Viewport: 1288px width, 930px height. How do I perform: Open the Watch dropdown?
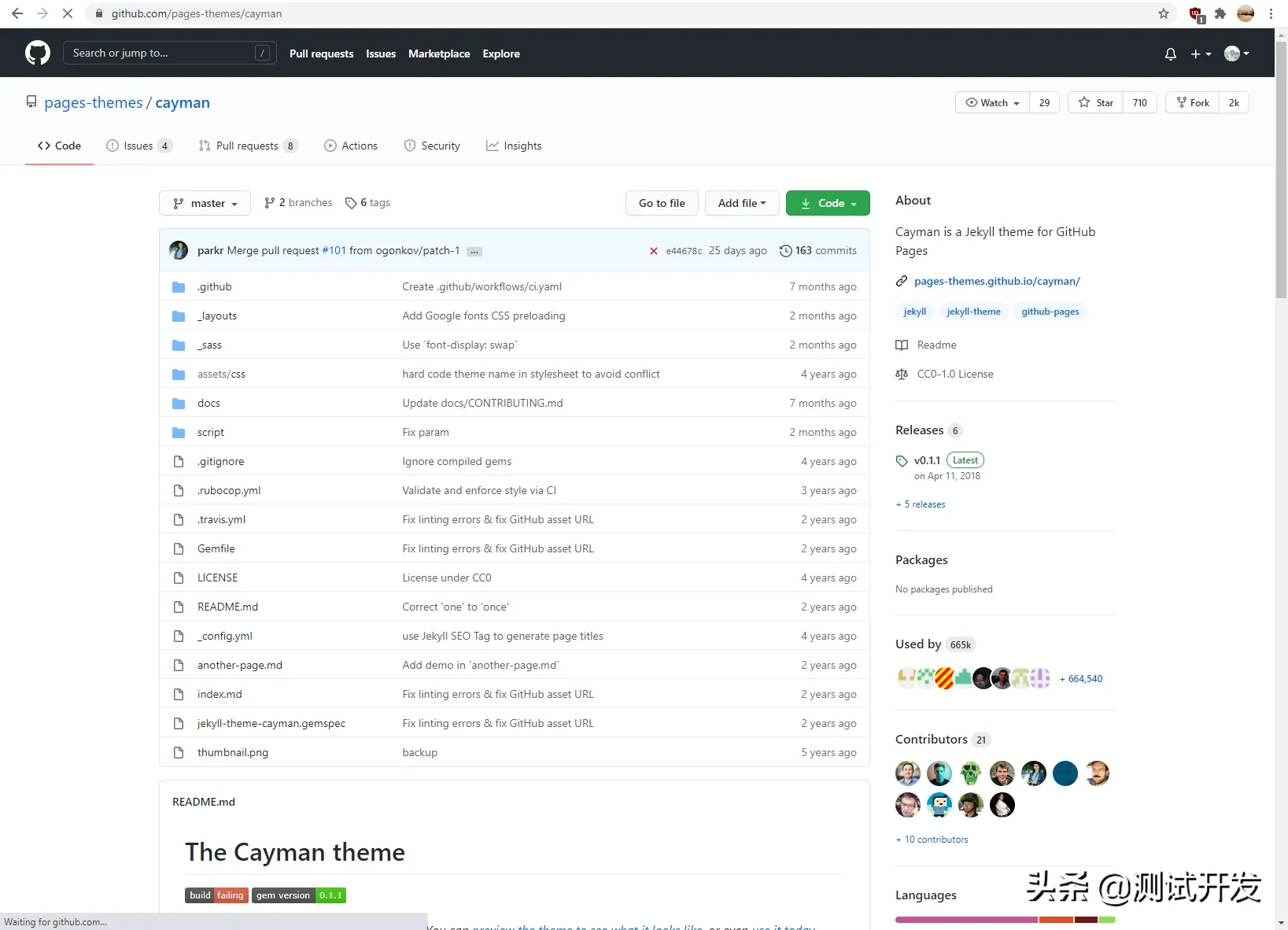coord(992,102)
